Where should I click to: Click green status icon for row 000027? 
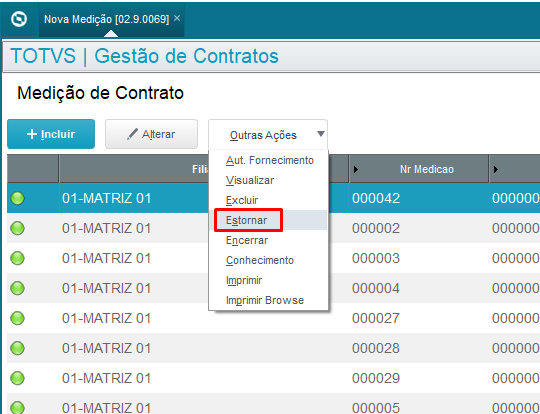point(18,318)
